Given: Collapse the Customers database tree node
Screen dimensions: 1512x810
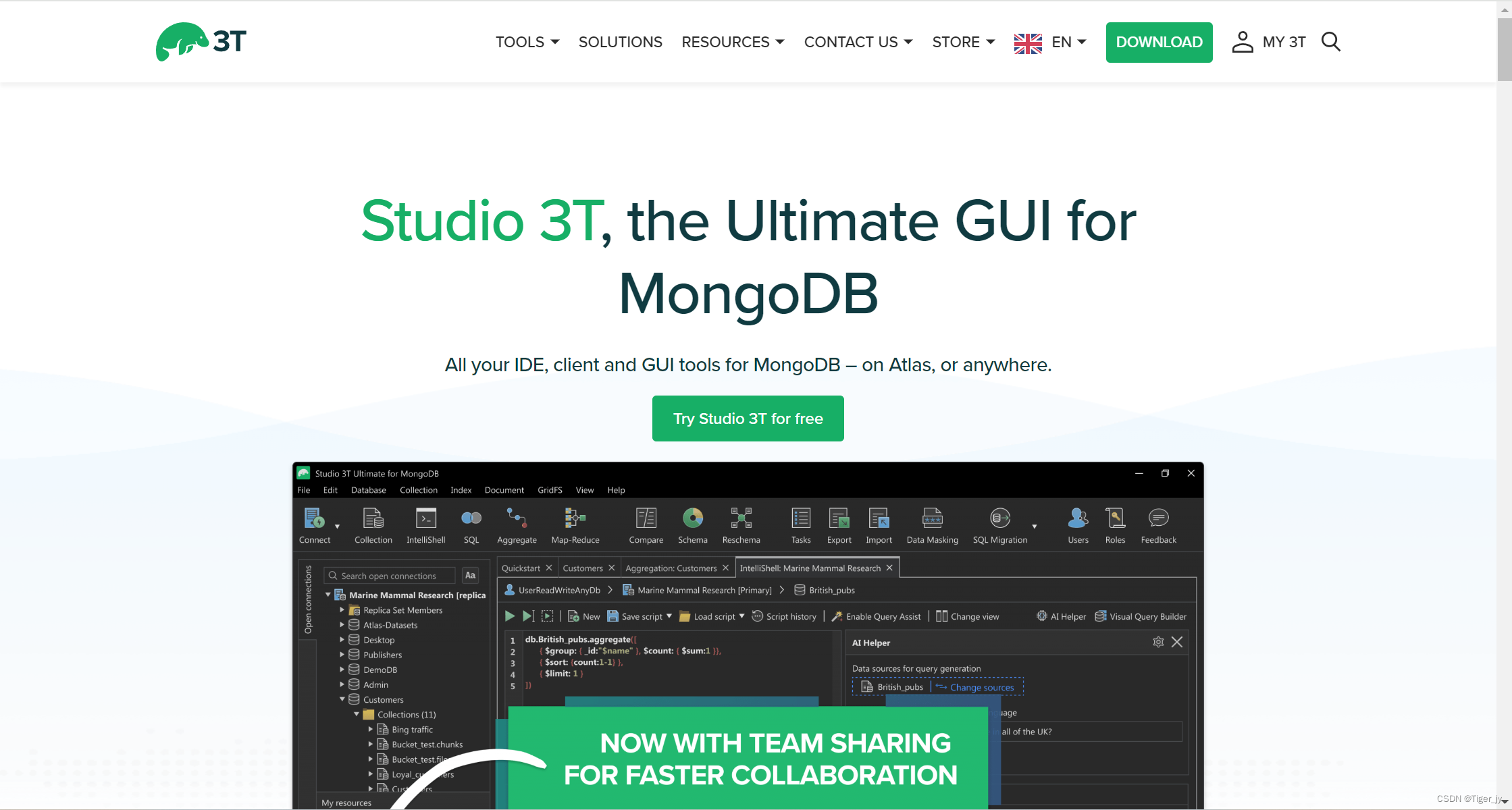Looking at the screenshot, I should pyautogui.click(x=342, y=699).
